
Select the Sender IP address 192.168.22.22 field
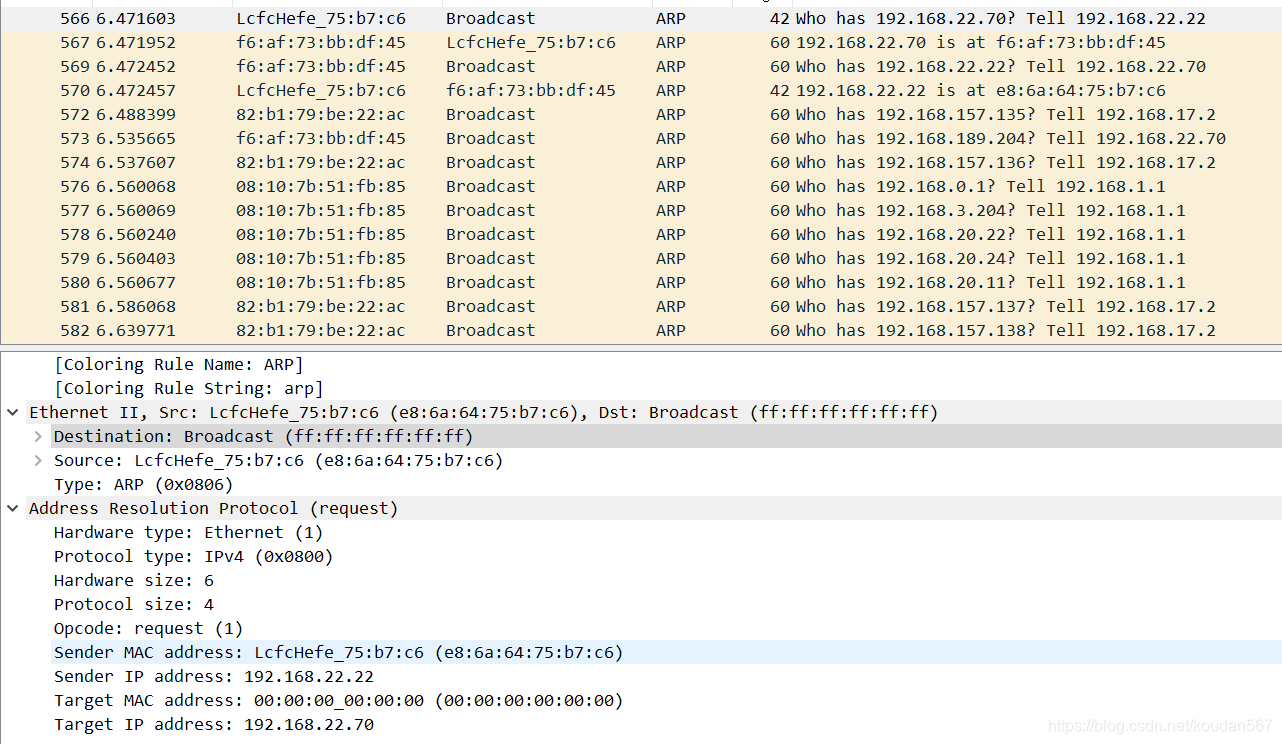pyautogui.click(x=213, y=676)
